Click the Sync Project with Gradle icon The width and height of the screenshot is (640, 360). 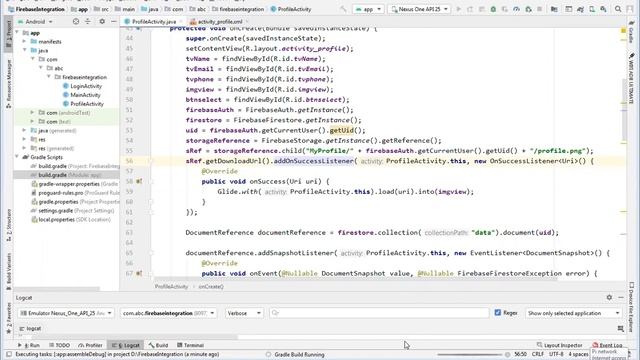point(580,9)
